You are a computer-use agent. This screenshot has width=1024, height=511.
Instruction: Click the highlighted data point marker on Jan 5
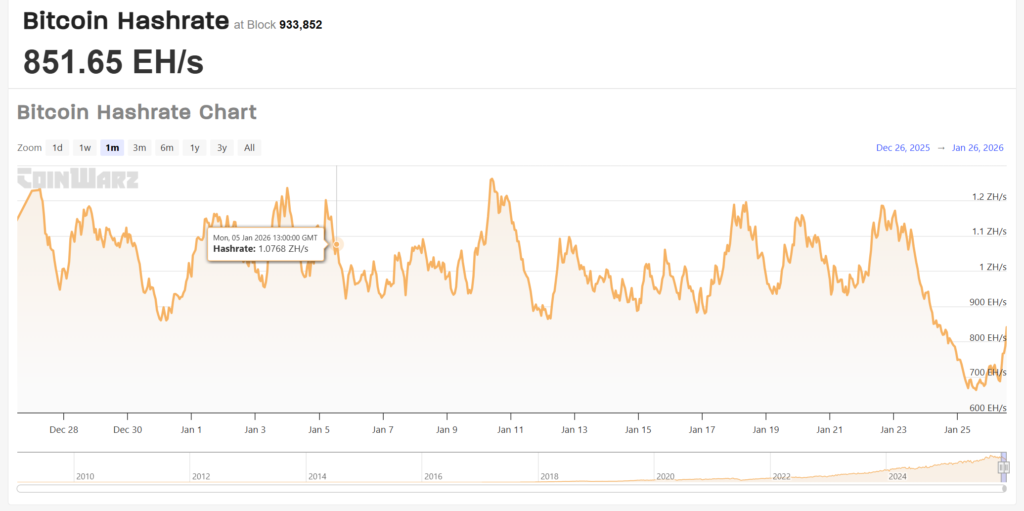click(337, 244)
